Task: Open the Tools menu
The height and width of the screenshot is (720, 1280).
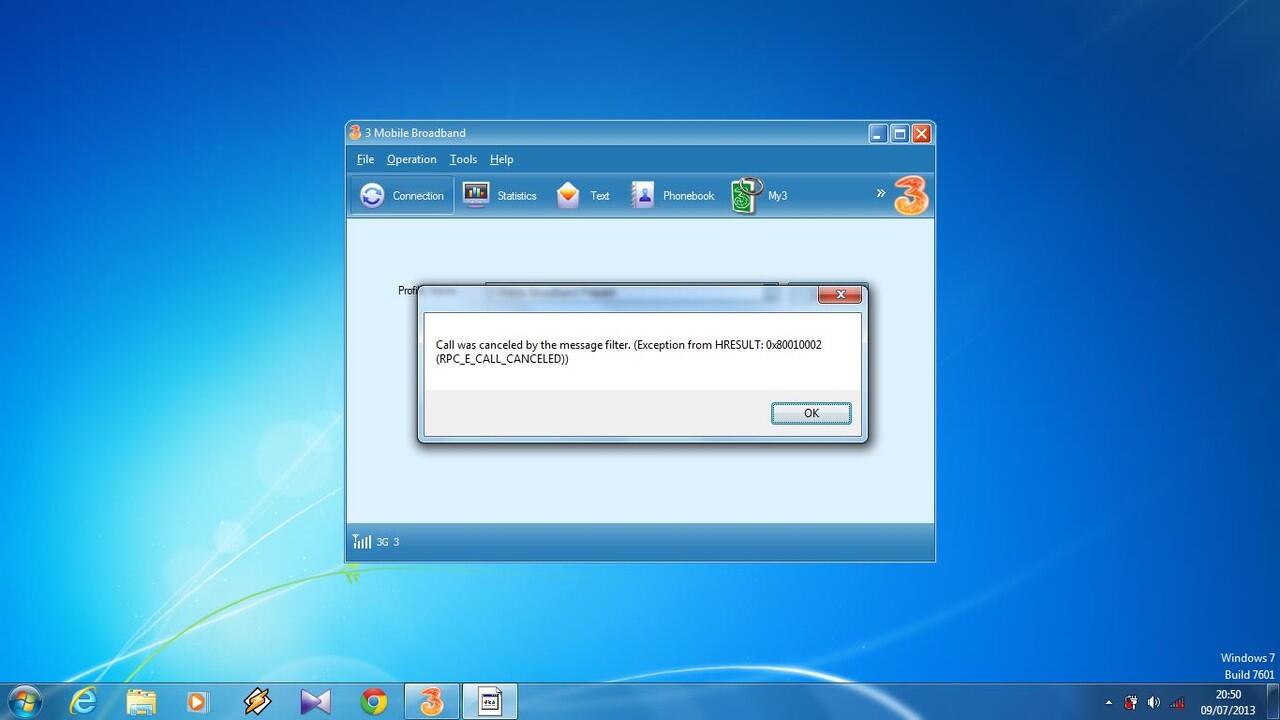Action: coord(463,159)
